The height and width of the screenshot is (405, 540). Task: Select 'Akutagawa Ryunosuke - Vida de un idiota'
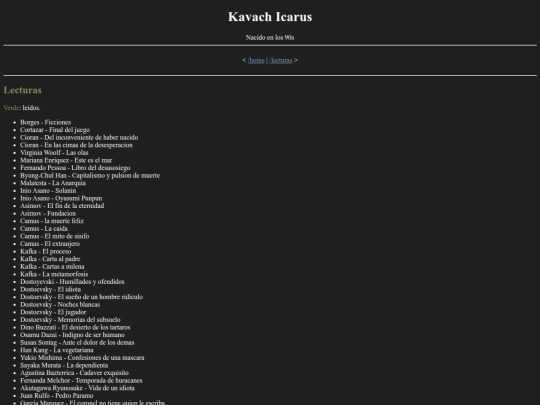(77, 387)
